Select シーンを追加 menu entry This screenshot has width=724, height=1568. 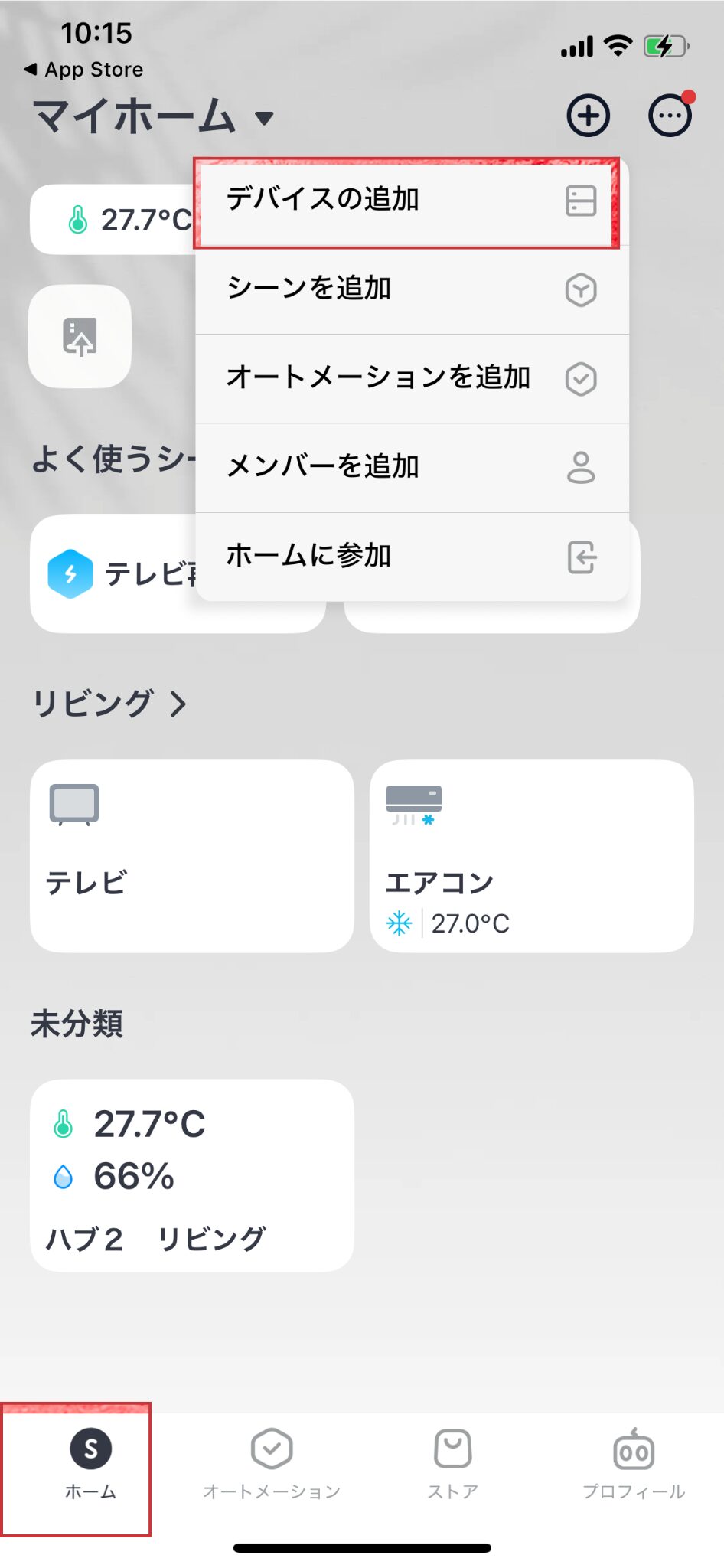point(412,290)
